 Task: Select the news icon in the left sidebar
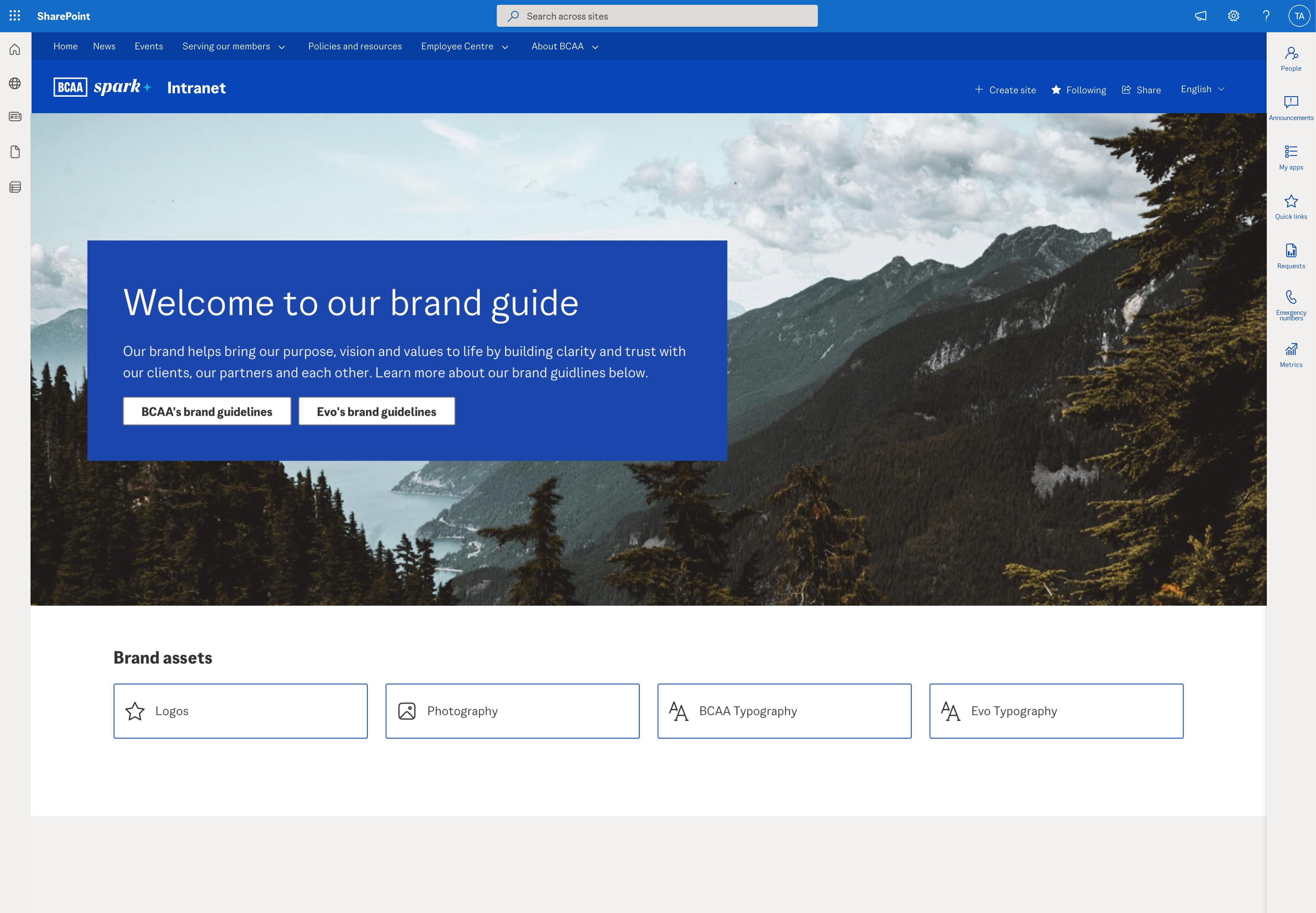14,116
